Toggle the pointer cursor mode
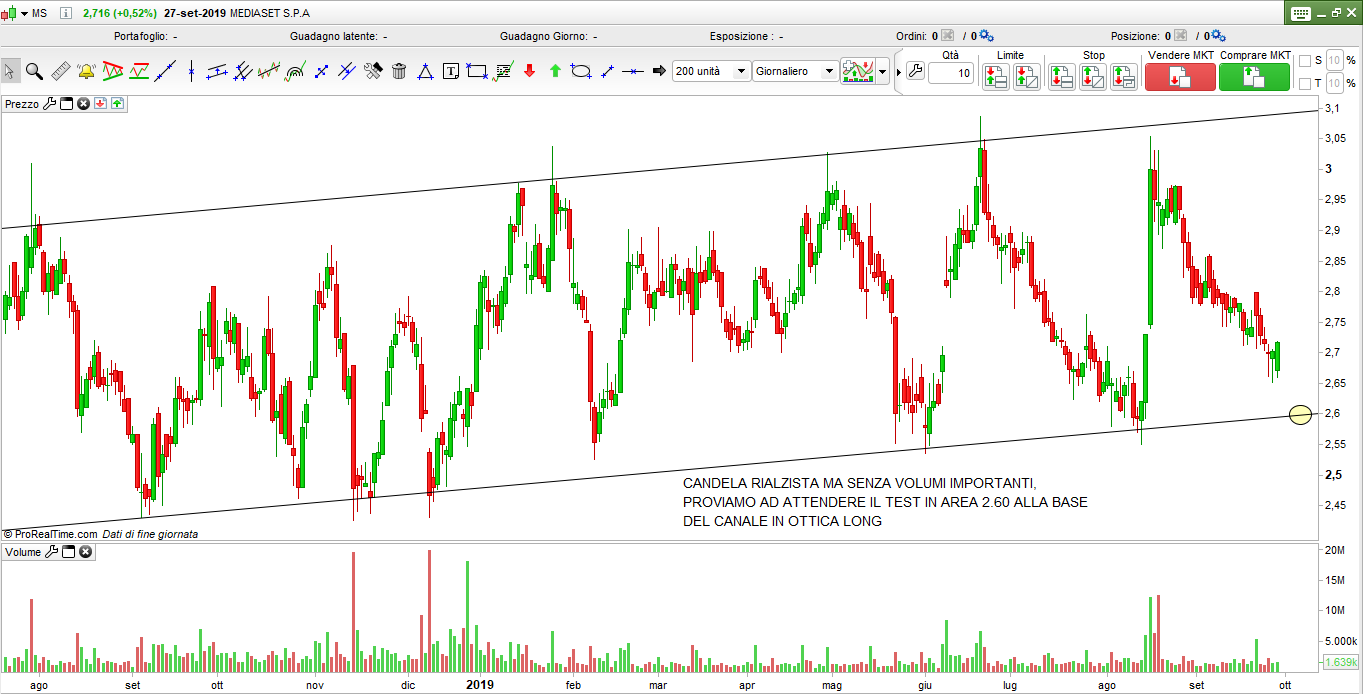The width and height of the screenshot is (1363, 694). (9, 71)
